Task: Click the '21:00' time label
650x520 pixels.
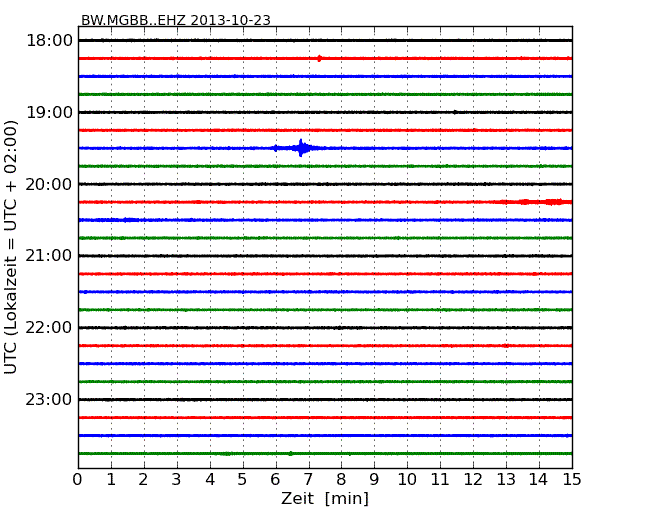Action: pos(49,256)
